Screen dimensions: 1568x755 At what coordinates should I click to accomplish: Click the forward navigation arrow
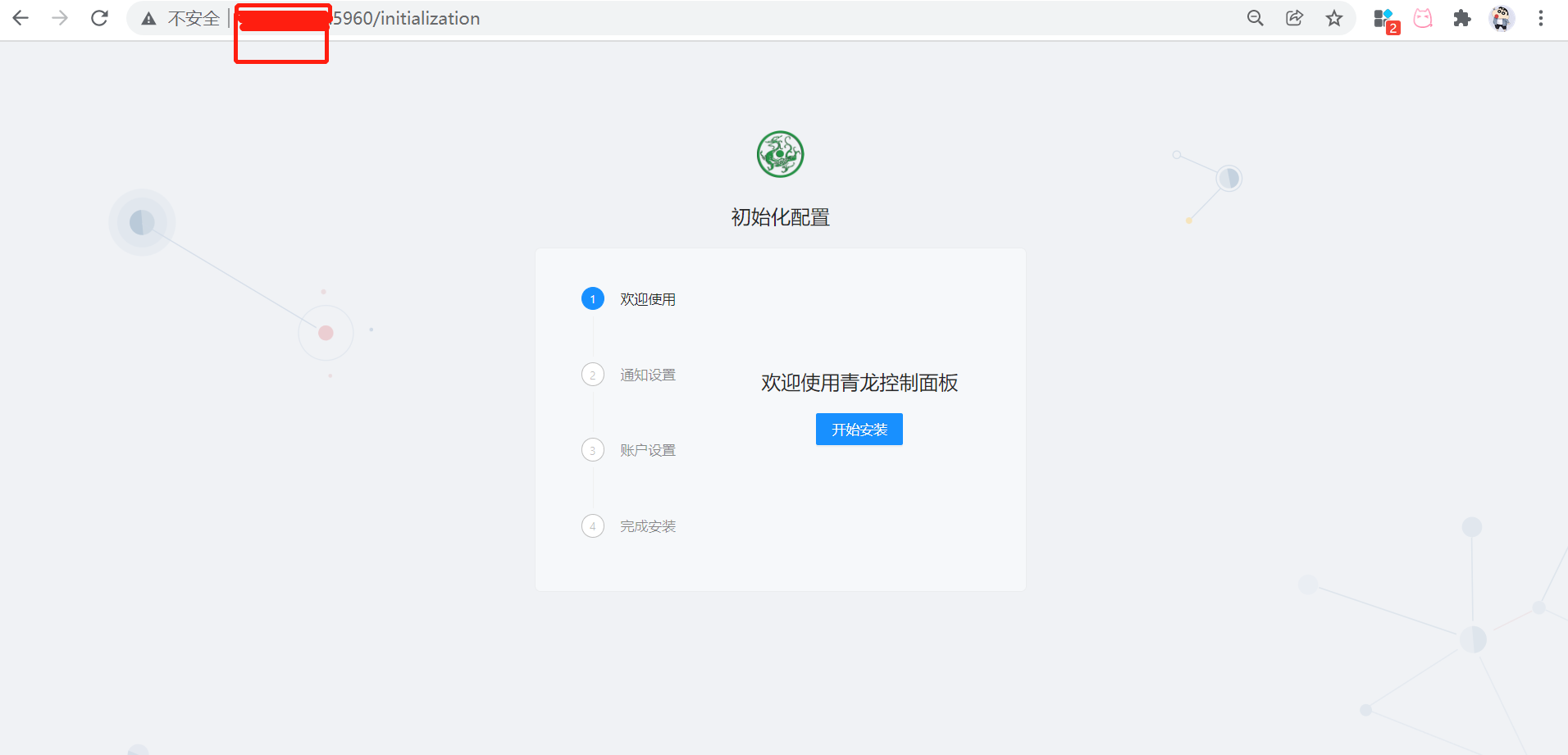60,18
